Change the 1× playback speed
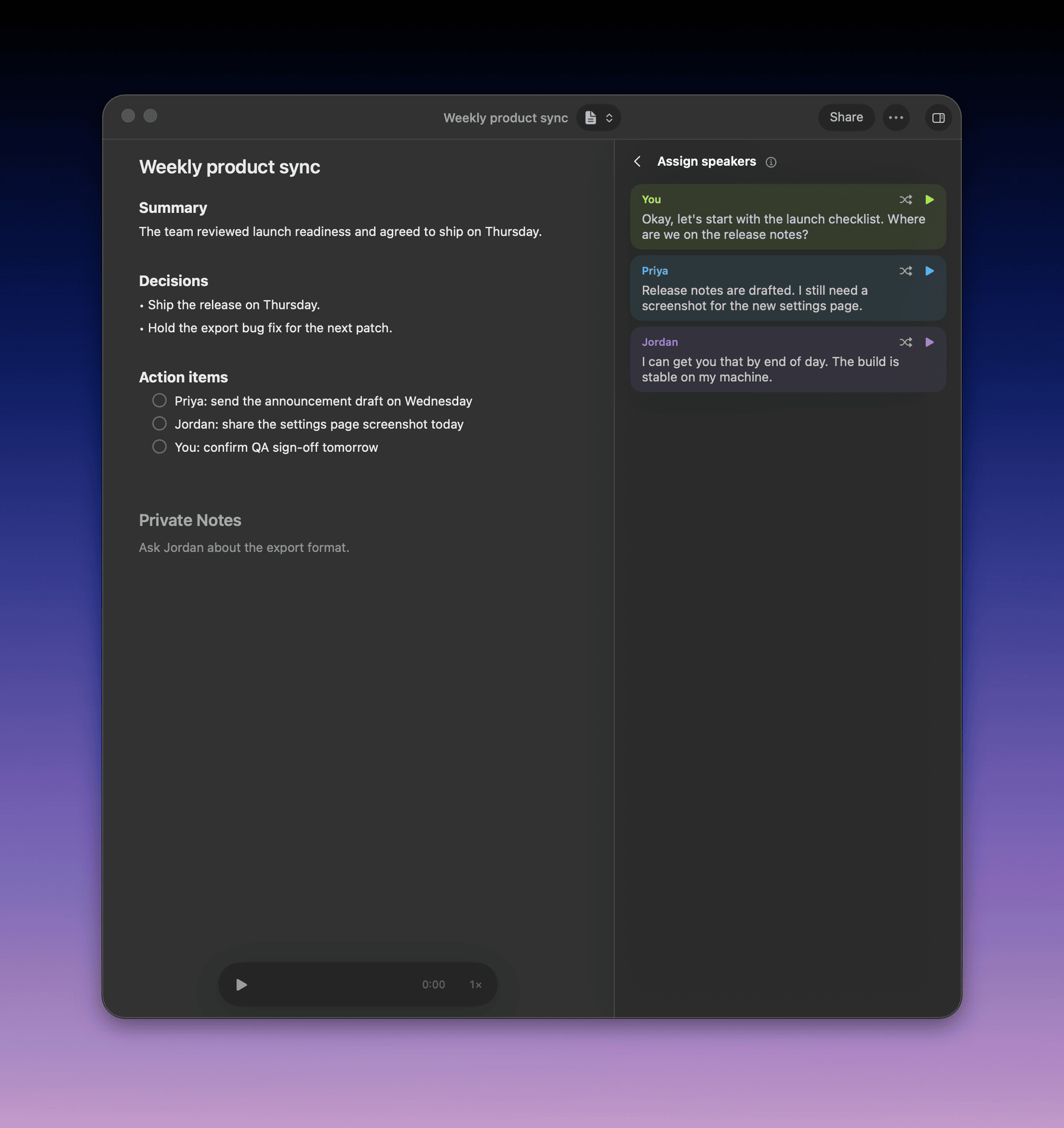 tap(475, 985)
